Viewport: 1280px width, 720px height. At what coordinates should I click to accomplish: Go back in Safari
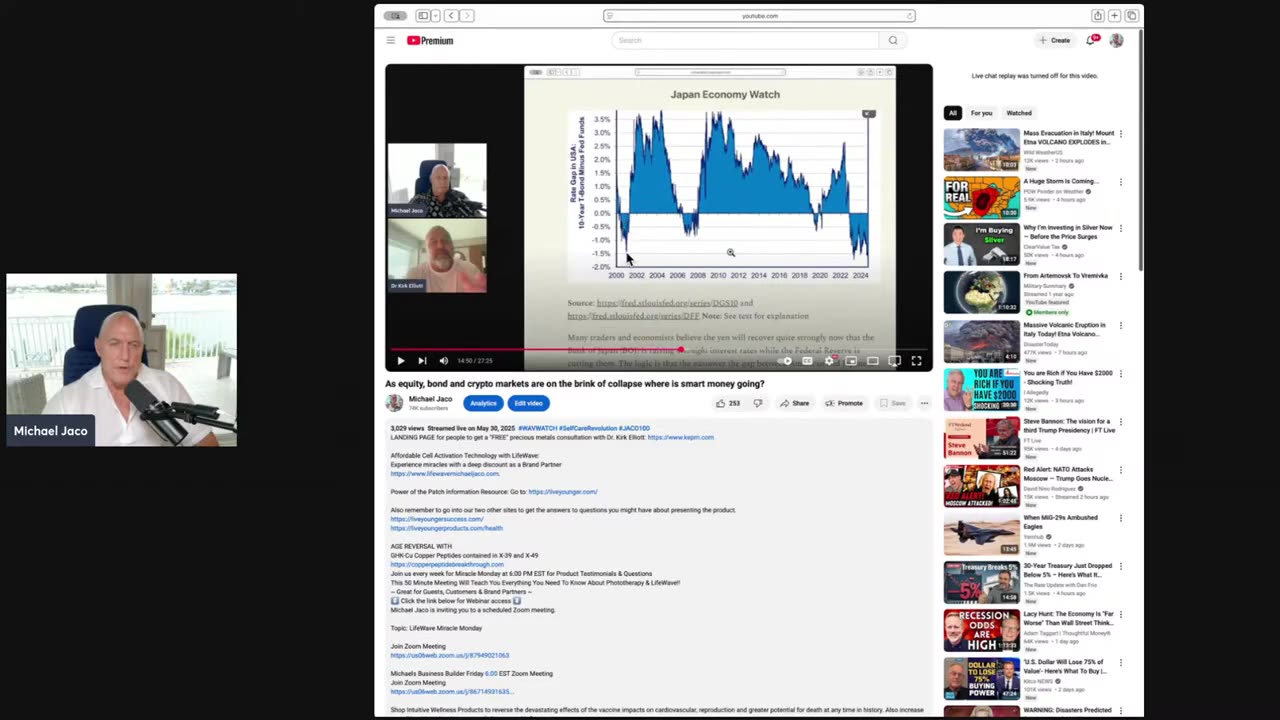[451, 16]
